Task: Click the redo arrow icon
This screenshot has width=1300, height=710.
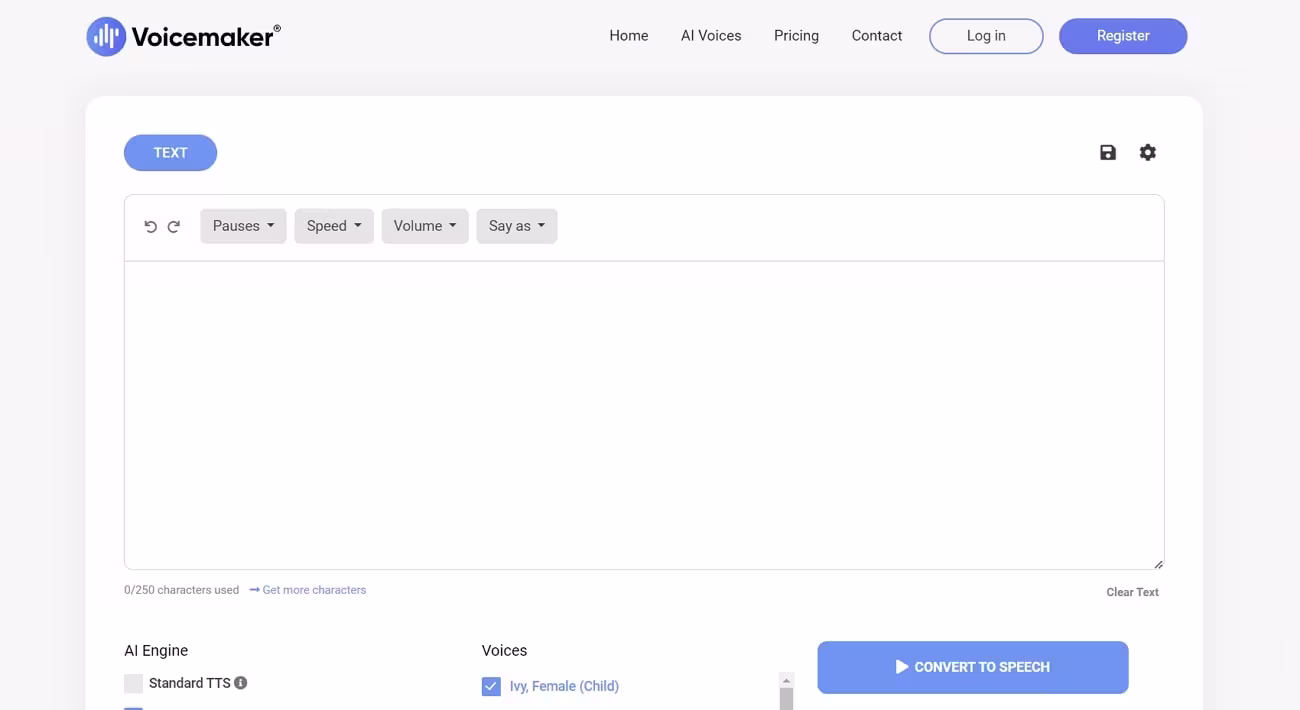Action: point(174,227)
